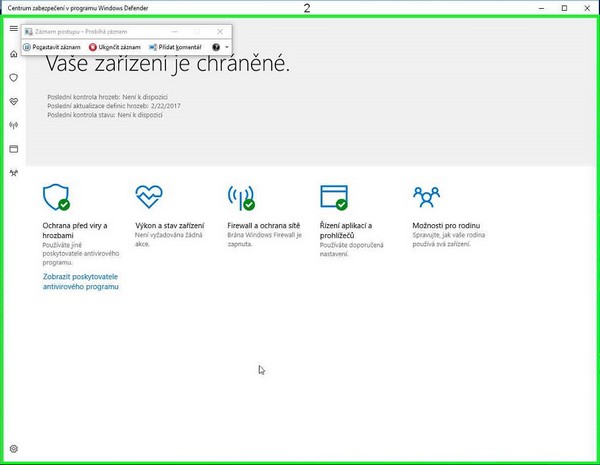600x465 pixels.
Task: Open Firewall a ochrana sítě
Action: [x=264, y=225]
